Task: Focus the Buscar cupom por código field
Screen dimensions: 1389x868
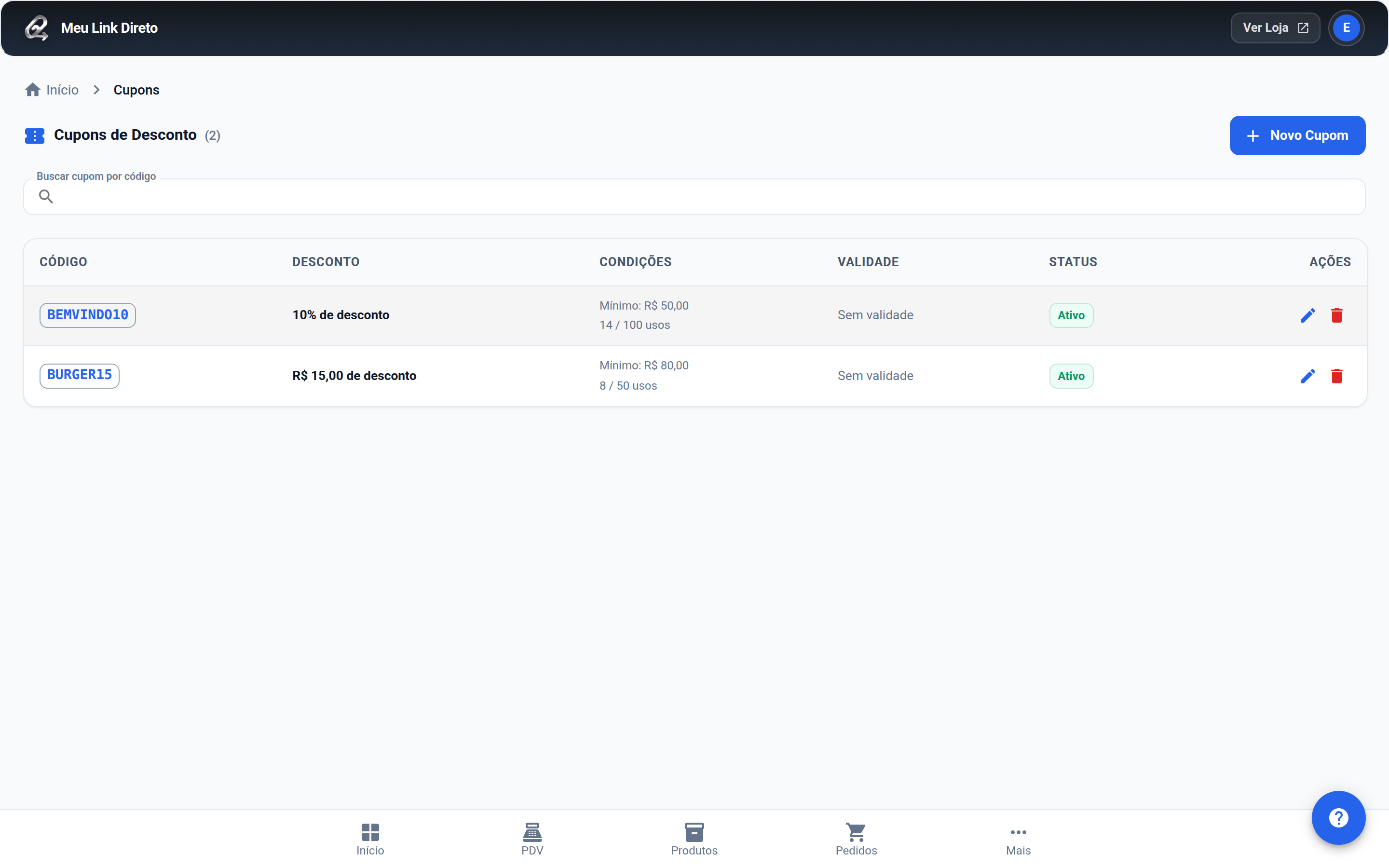Action: tap(694, 196)
